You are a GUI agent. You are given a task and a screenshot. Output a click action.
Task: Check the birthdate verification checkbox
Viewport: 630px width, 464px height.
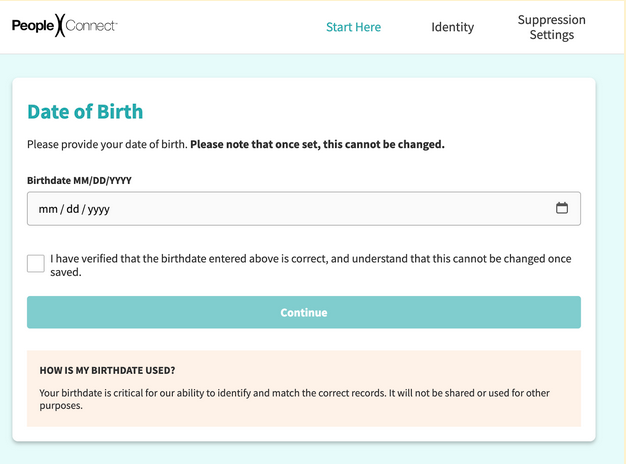click(x=36, y=264)
